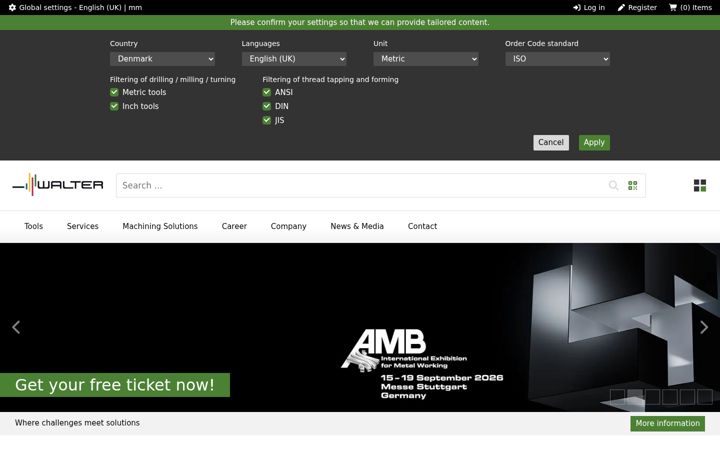Open the Tools menu
Image resolution: width=720 pixels, height=450 pixels.
(x=34, y=226)
